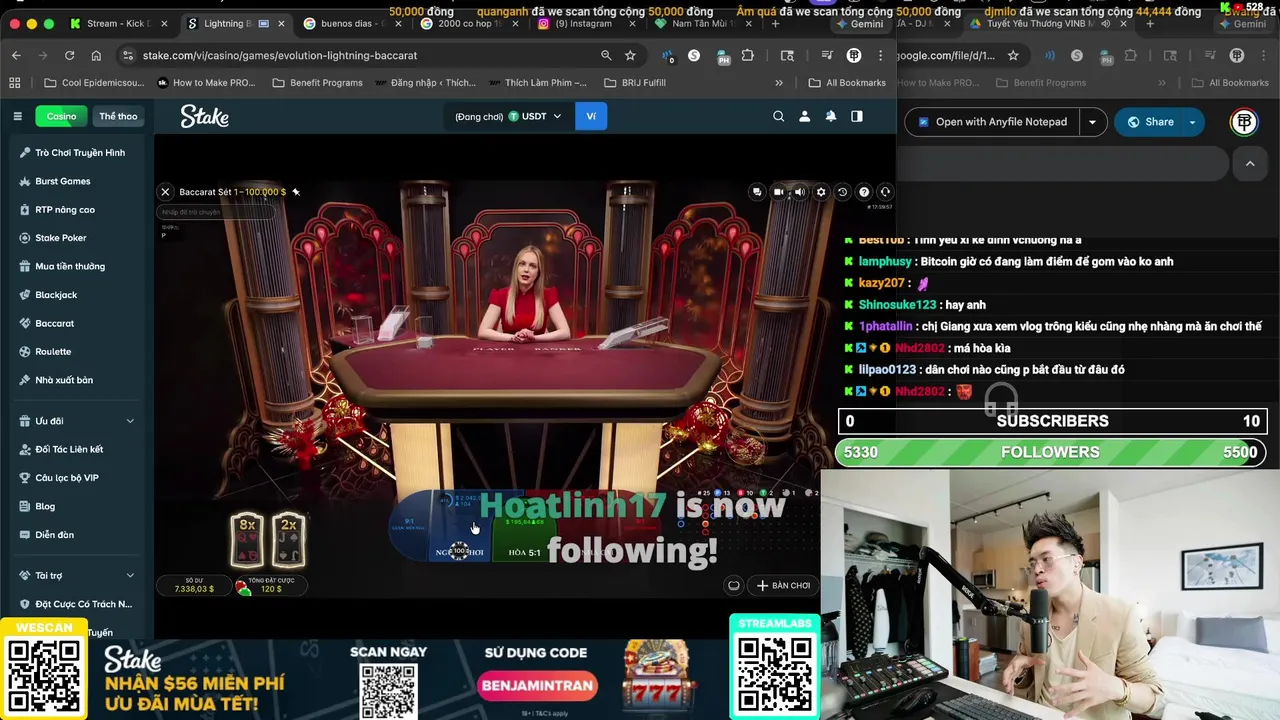
Task: Click the stake.com address bar URL
Action: point(280,55)
